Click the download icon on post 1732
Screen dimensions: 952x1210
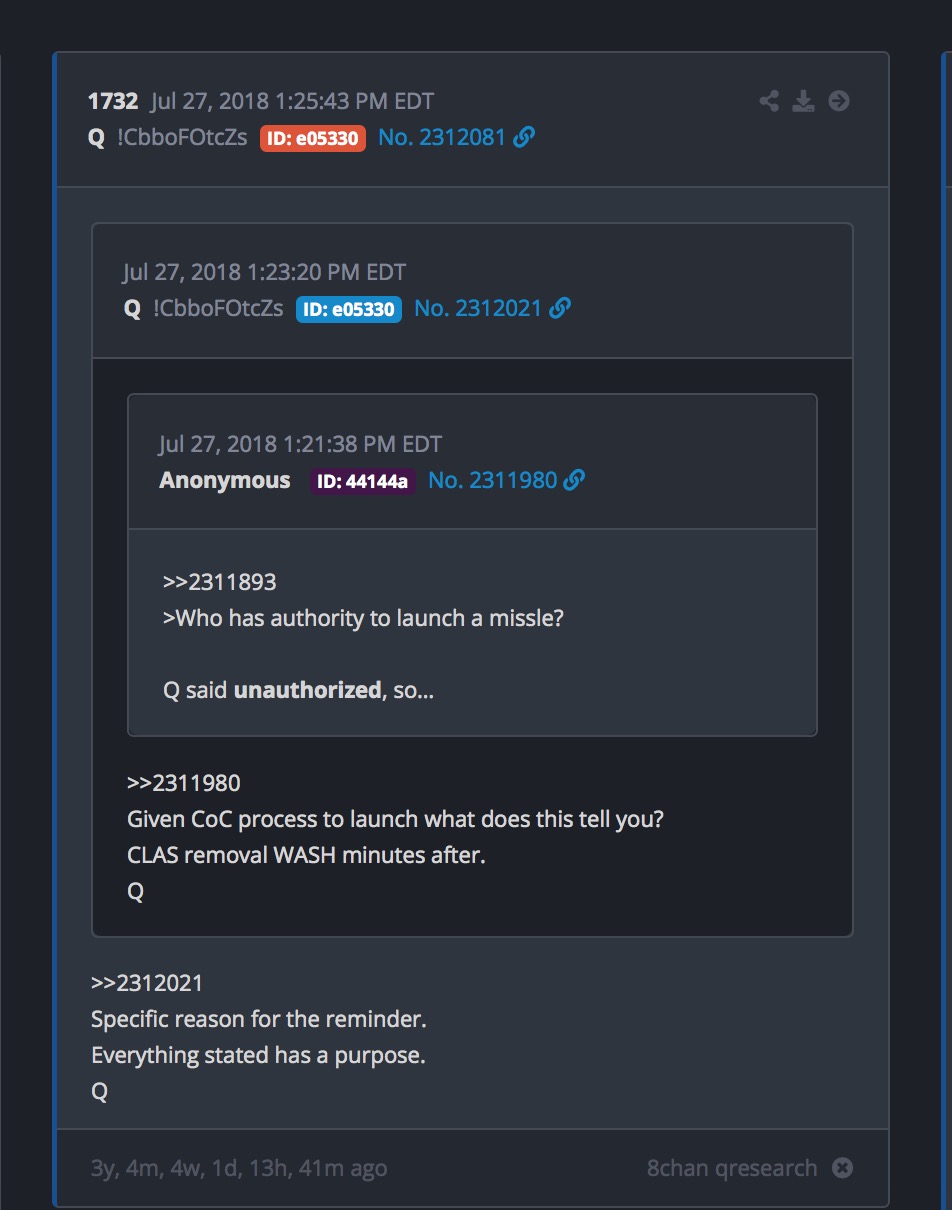click(803, 101)
